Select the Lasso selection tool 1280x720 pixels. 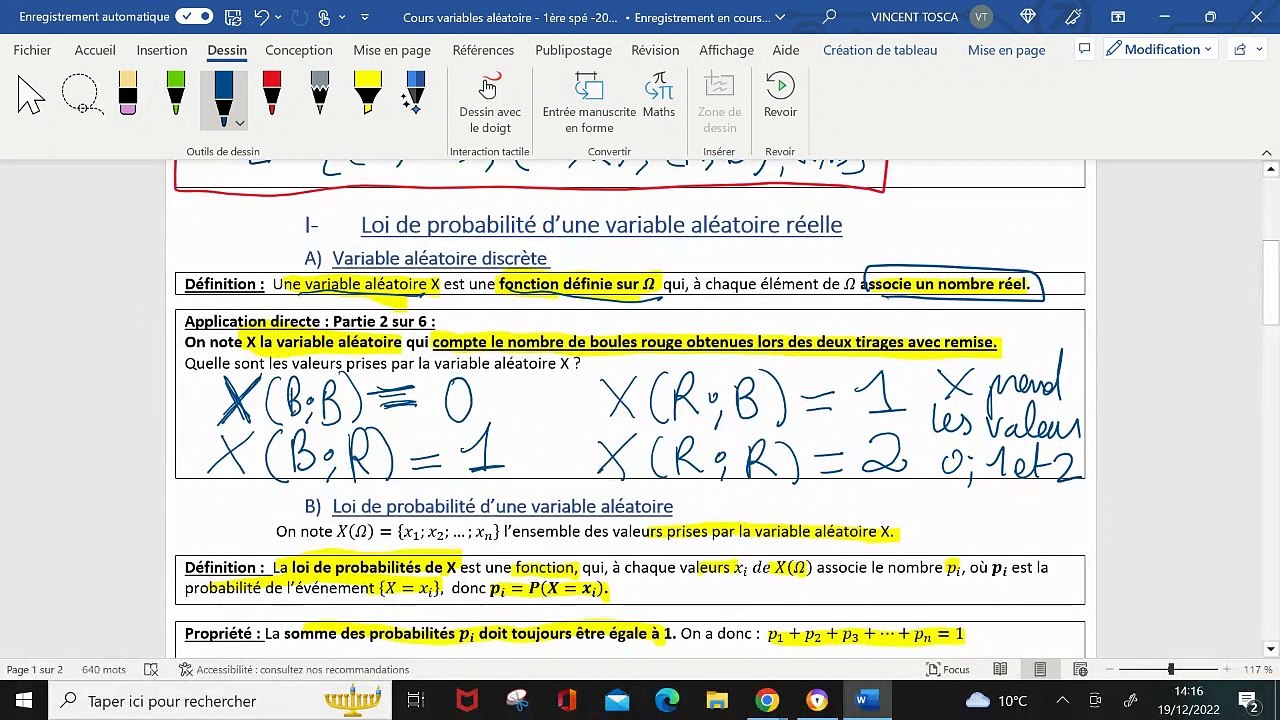tap(80, 95)
